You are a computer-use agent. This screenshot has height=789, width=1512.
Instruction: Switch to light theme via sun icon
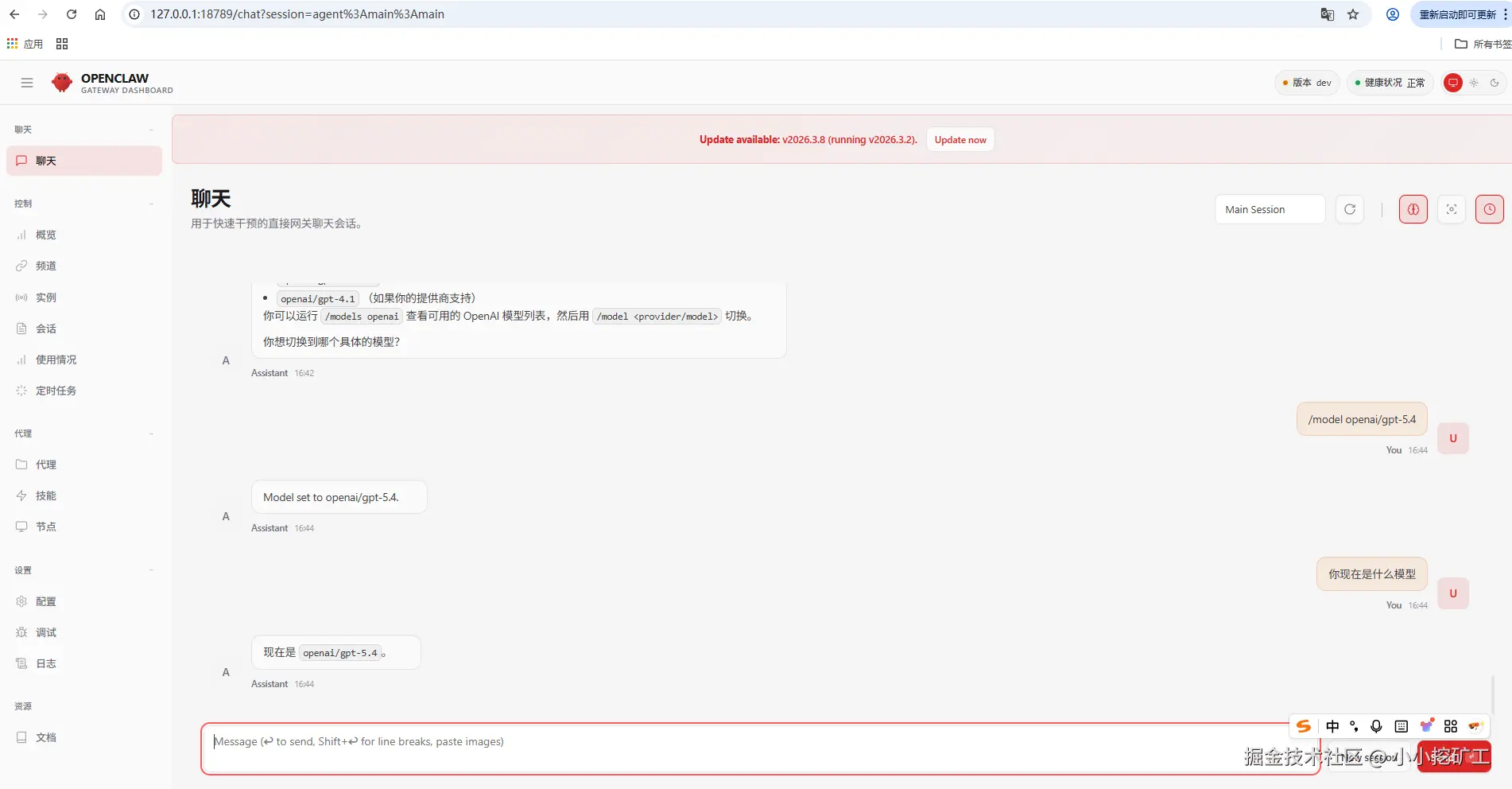[x=1474, y=83]
